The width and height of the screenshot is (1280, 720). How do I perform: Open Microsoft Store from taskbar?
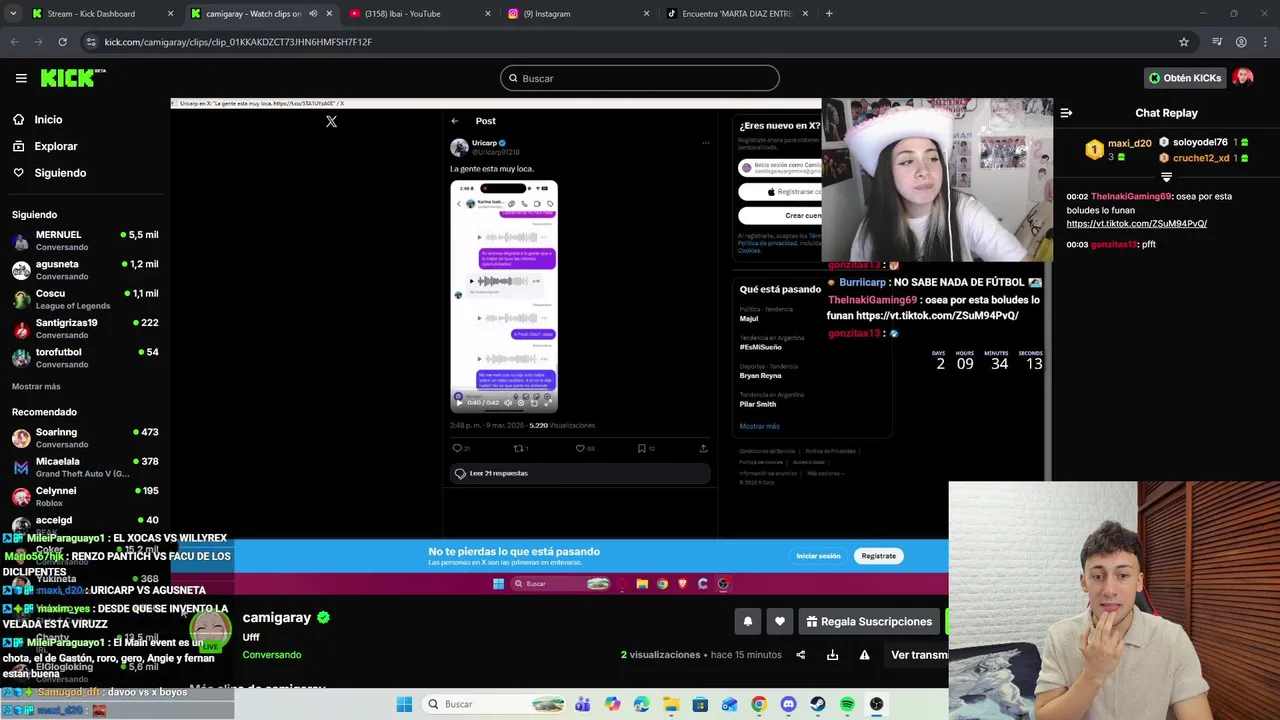point(700,704)
